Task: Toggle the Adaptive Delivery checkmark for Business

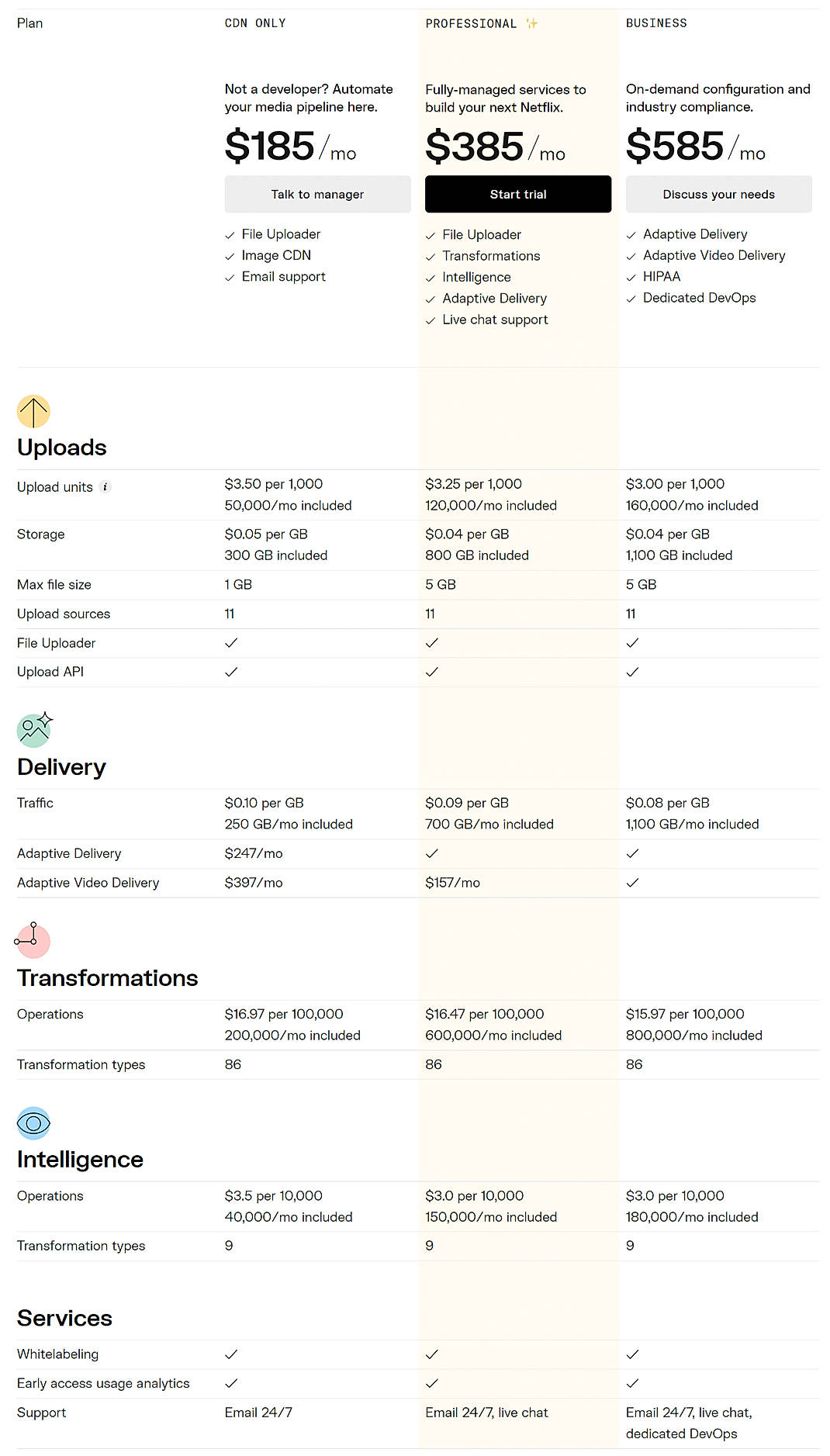Action: point(631,853)
